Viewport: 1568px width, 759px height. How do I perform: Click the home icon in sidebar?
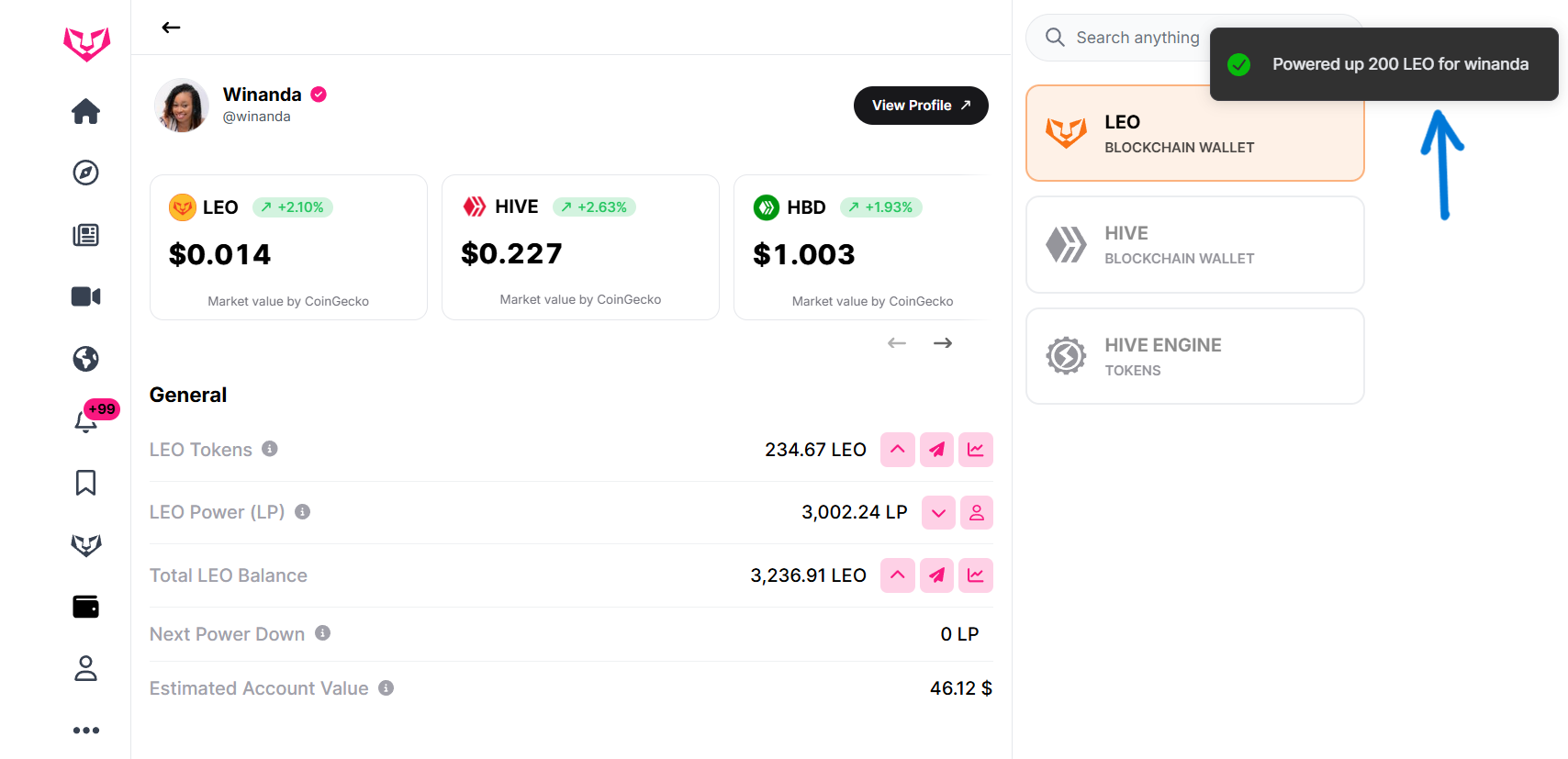pos(86,112)
